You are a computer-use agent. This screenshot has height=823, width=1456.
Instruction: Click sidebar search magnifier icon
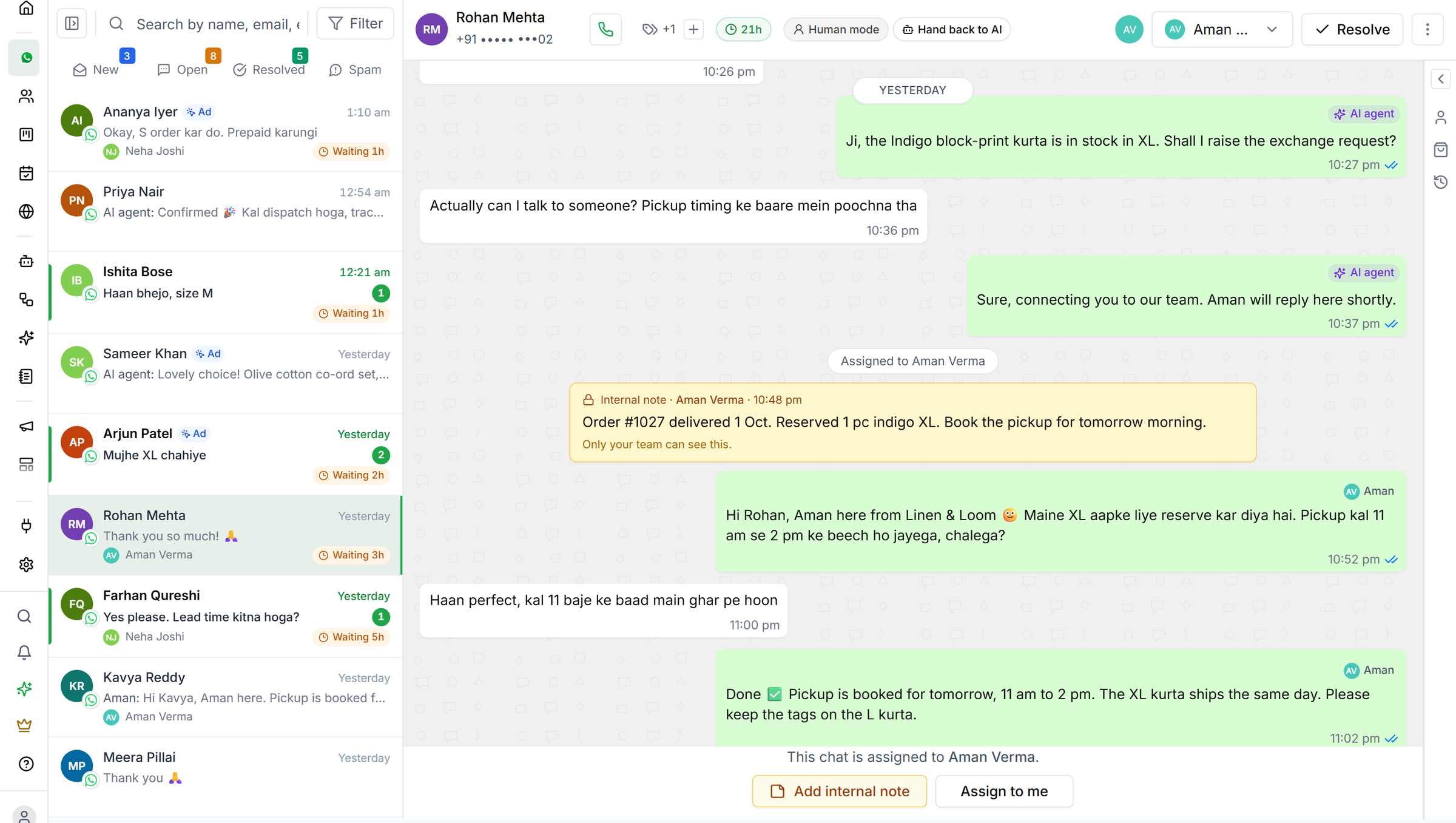click(24, 616)
